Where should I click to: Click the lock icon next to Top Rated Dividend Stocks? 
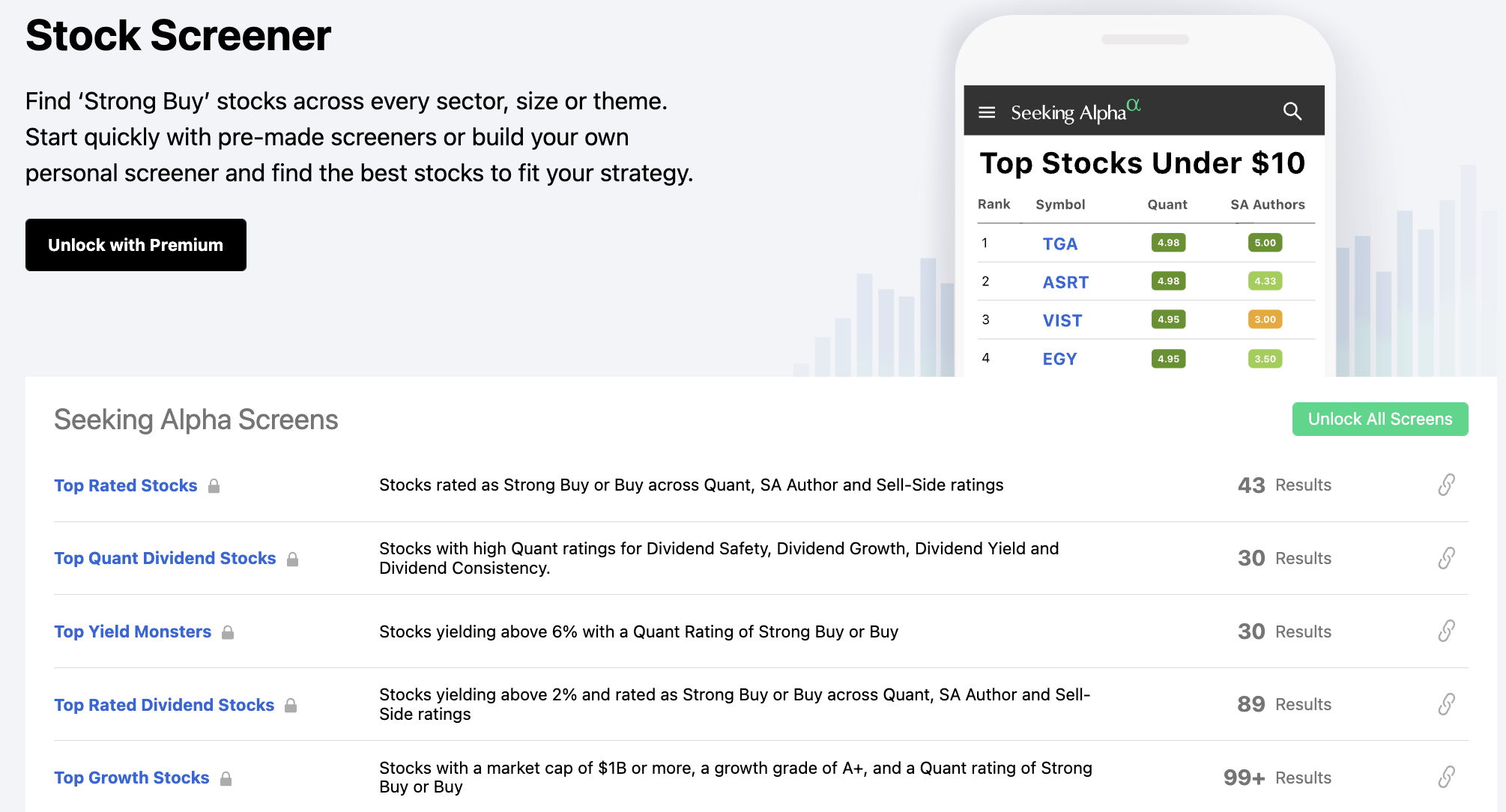(x=292, y=705)
